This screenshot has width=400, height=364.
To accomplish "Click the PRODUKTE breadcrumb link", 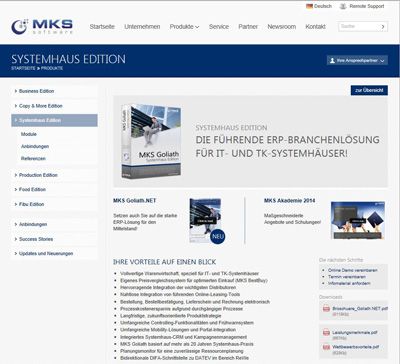I will pyautogui.click(x=52, y=68).
